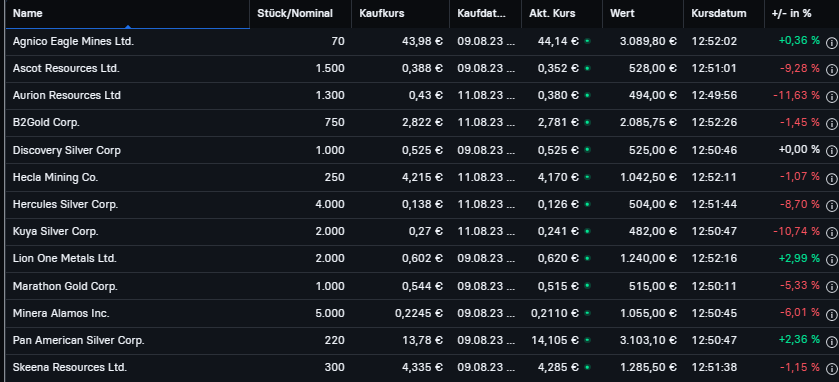Open info icon for Agnico Eagle Mines
This screenshot has width=839, height=382.
pos(832,43)
